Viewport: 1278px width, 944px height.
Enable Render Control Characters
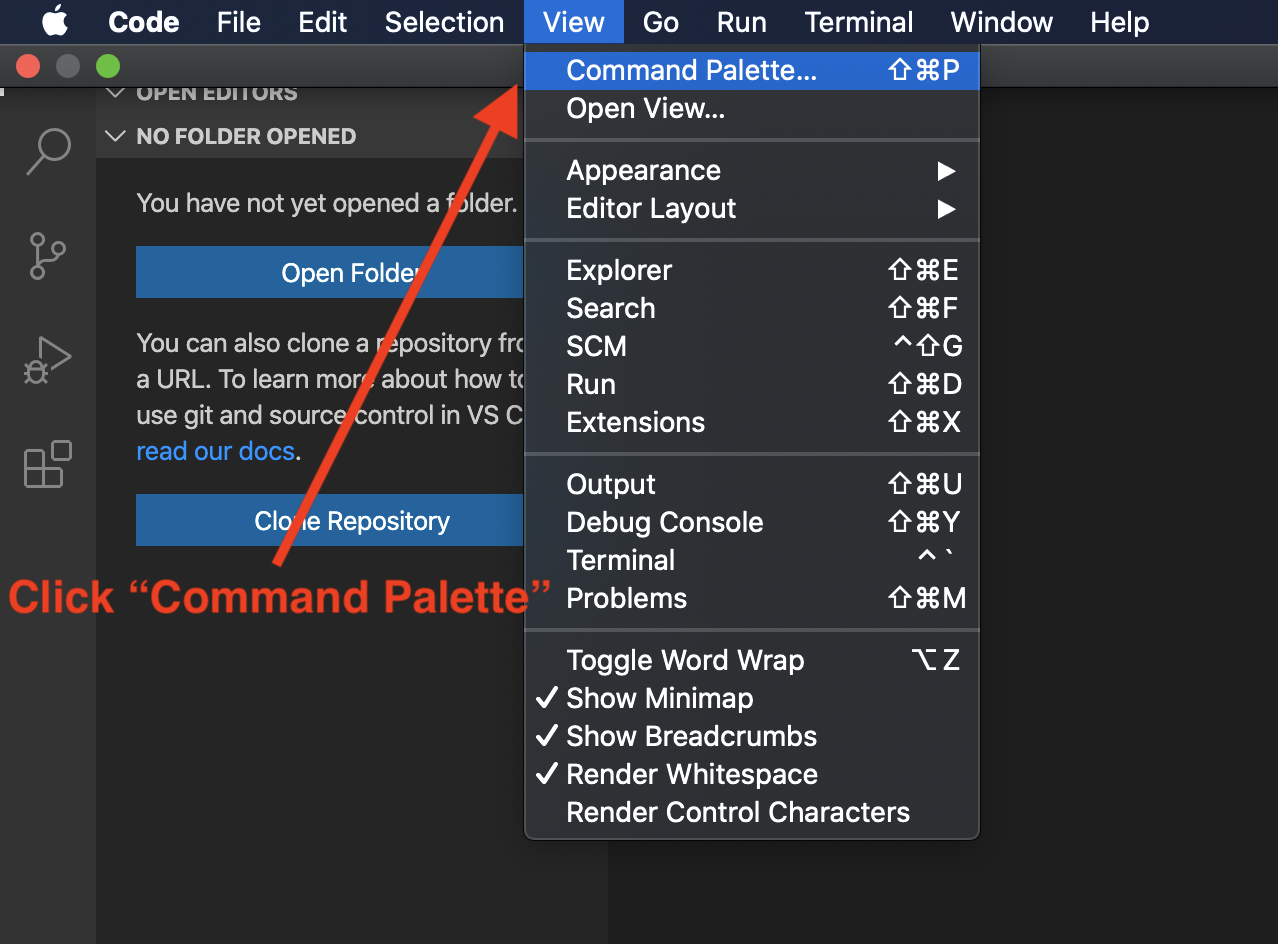click(737, 812)
